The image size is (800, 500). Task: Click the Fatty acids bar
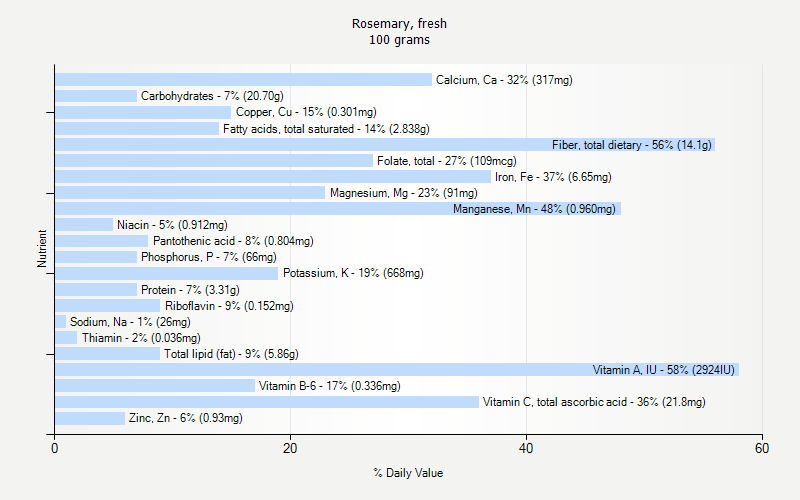137,129
